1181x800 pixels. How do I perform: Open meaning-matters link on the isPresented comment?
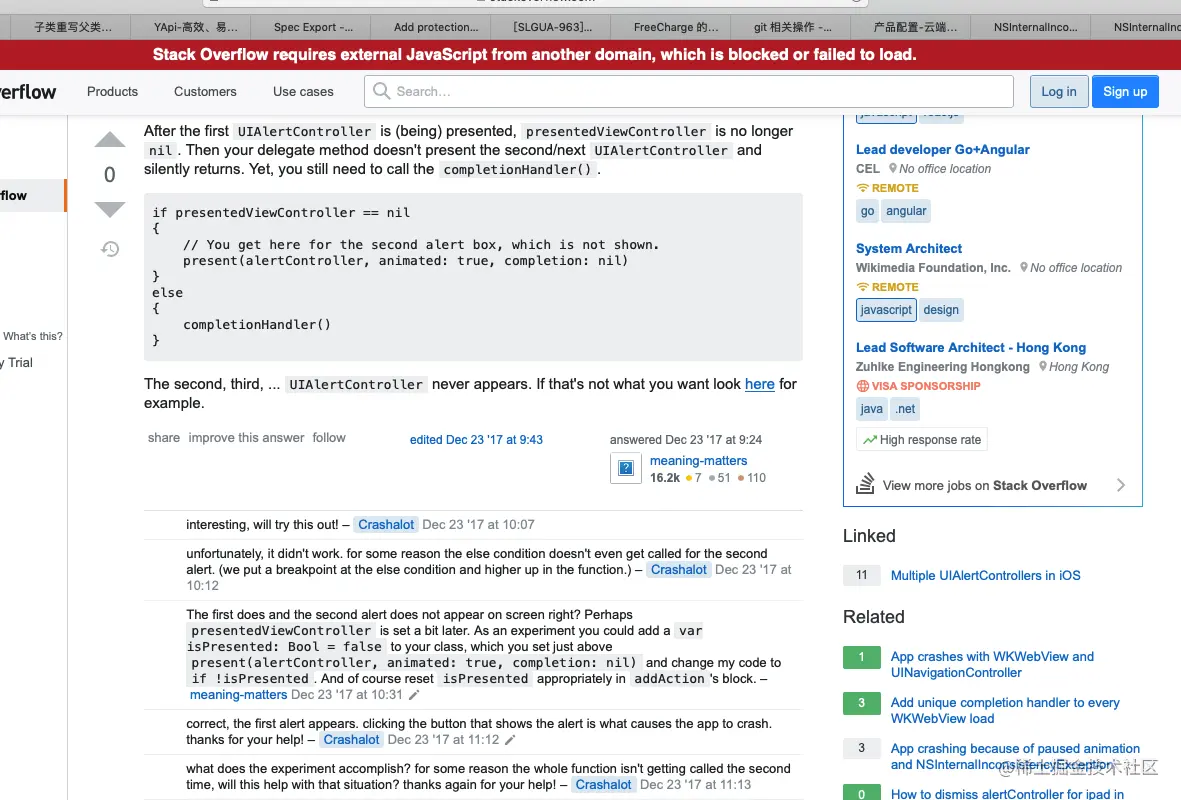[x=238, y=695]
